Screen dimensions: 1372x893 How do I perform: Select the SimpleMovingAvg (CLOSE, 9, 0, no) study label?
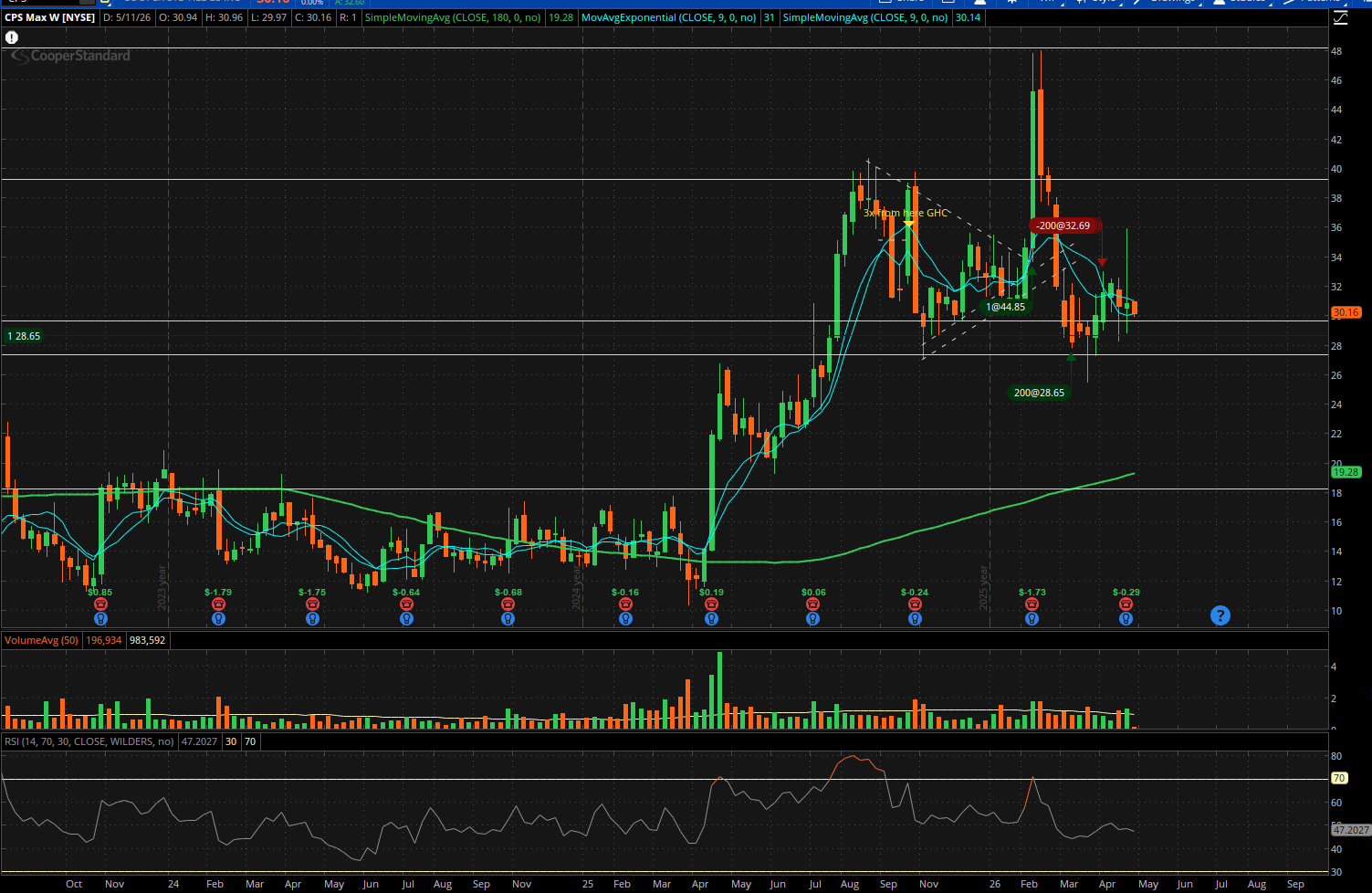tap(865, 17)
